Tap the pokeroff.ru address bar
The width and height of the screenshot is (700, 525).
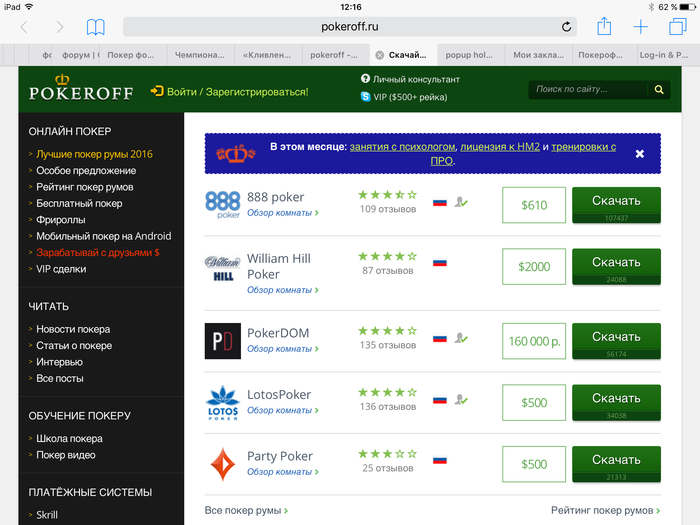point(350,27)
